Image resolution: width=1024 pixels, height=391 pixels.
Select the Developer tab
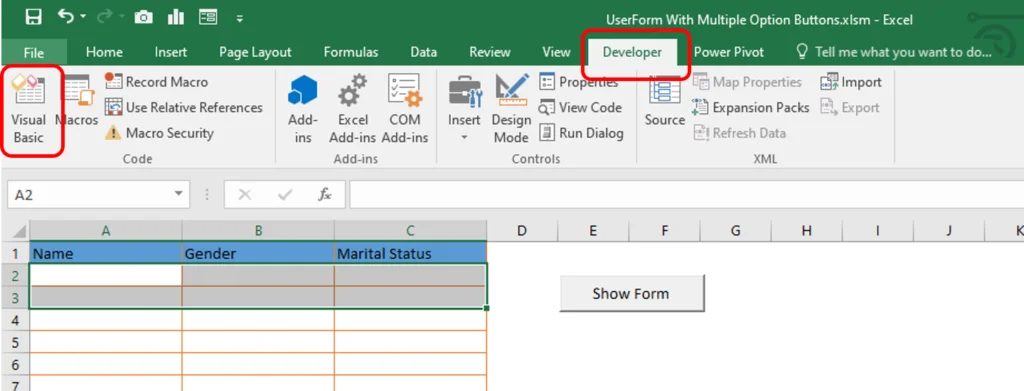coord(632,52)
